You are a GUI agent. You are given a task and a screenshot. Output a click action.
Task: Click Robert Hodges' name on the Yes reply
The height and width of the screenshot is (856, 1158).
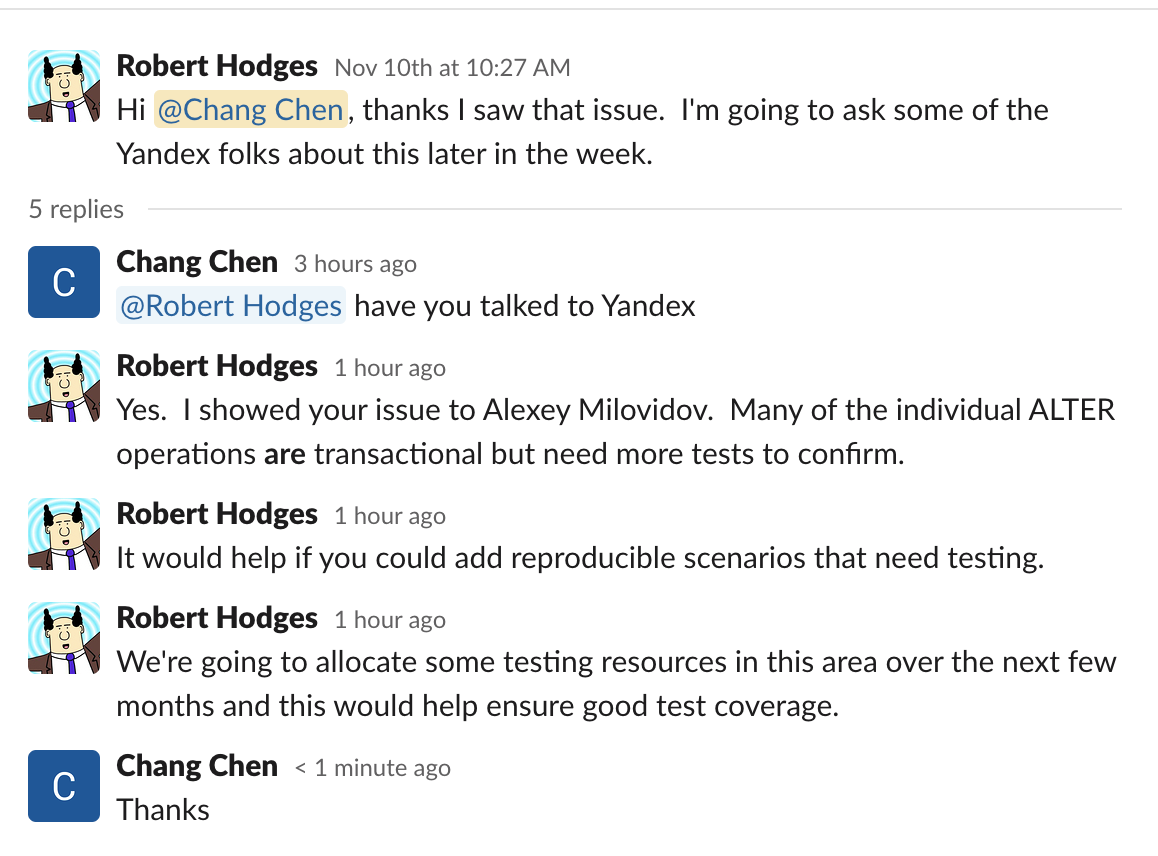coord(216,366)
